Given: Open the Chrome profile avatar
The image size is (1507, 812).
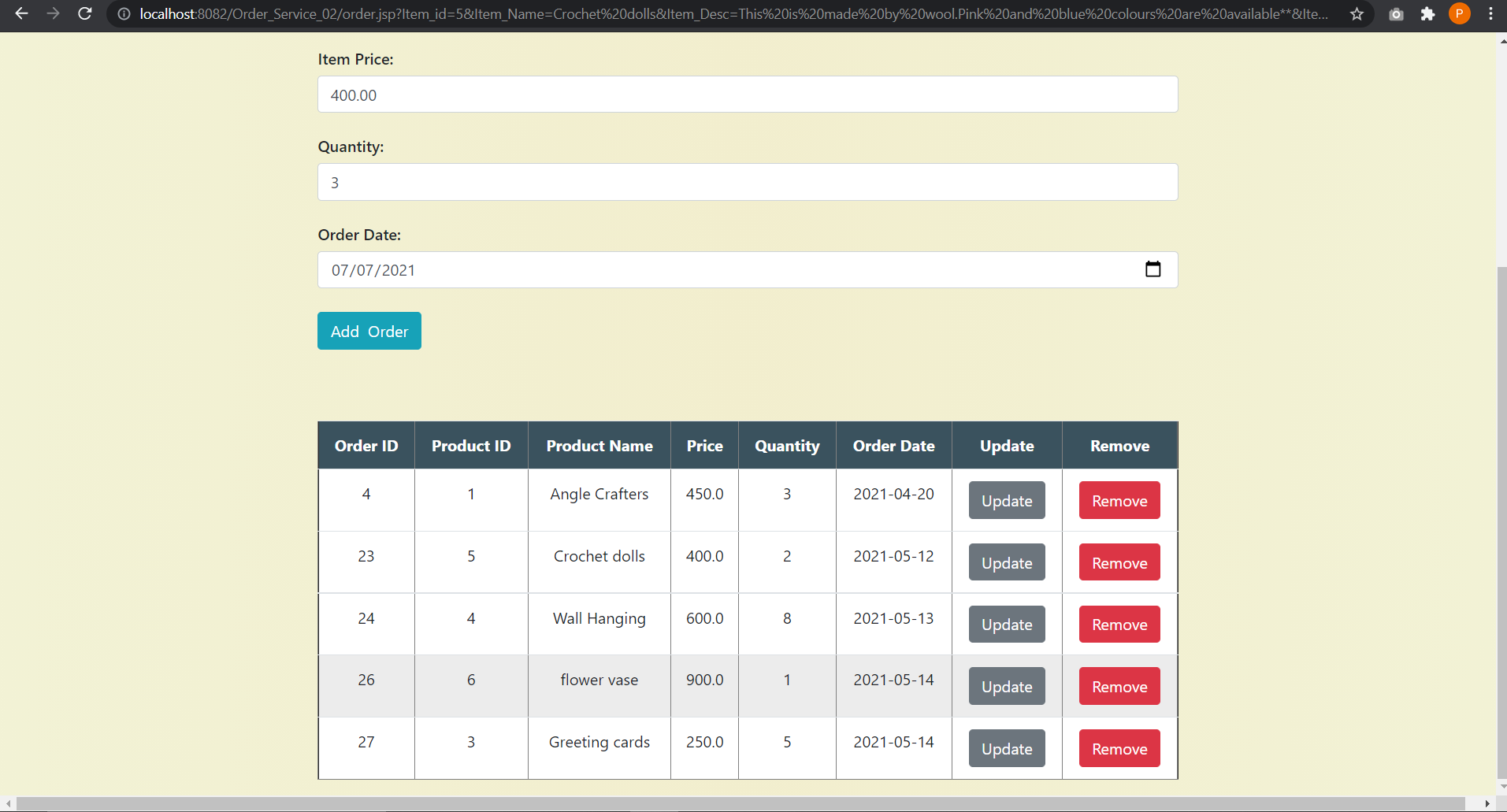Looking at the screenshot, I should pos(1459,14).
